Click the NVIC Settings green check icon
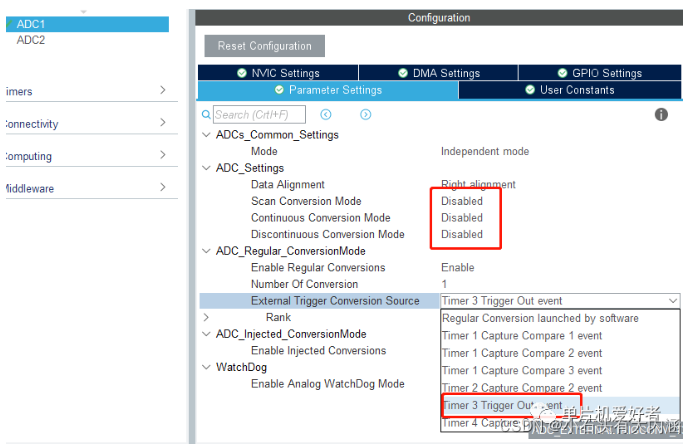This screenshot has height=444, width=696. 242,73
